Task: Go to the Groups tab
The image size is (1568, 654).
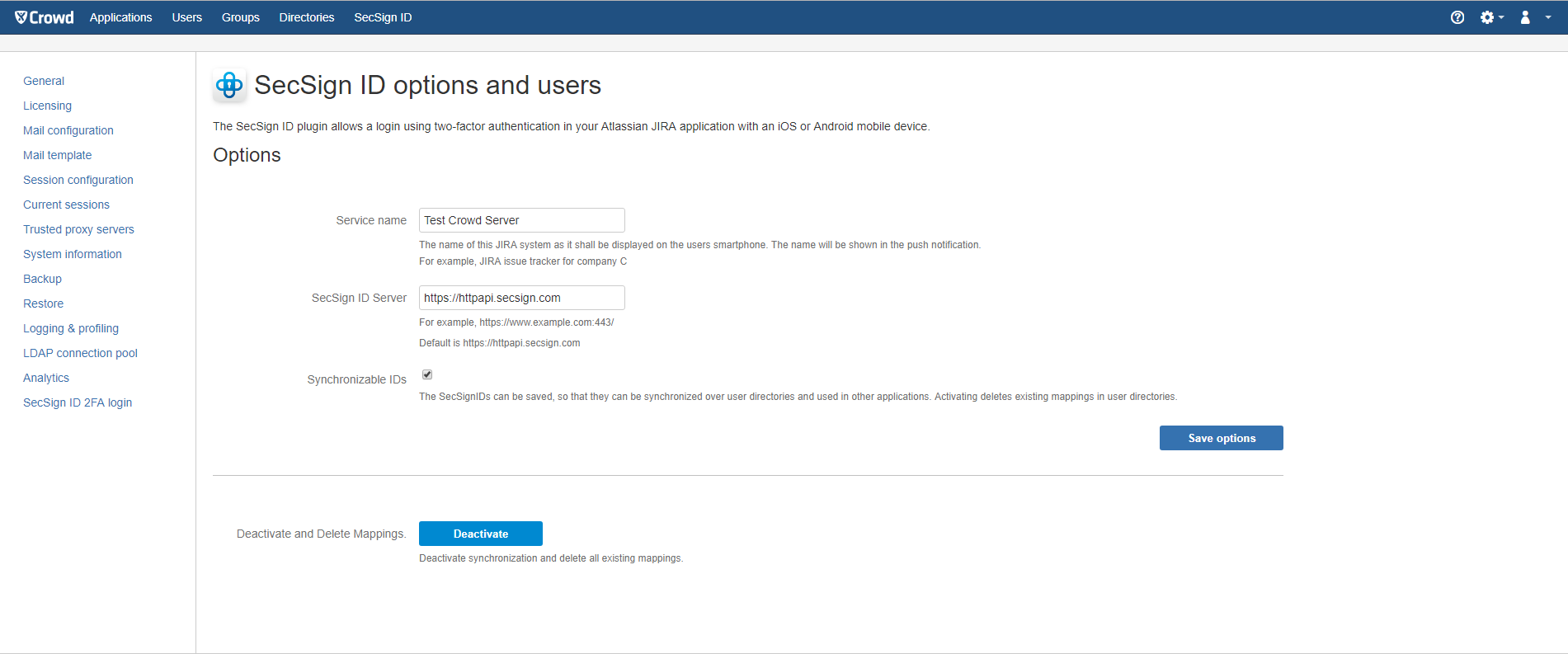Action: pyautogui.click(x=240, y=17)
